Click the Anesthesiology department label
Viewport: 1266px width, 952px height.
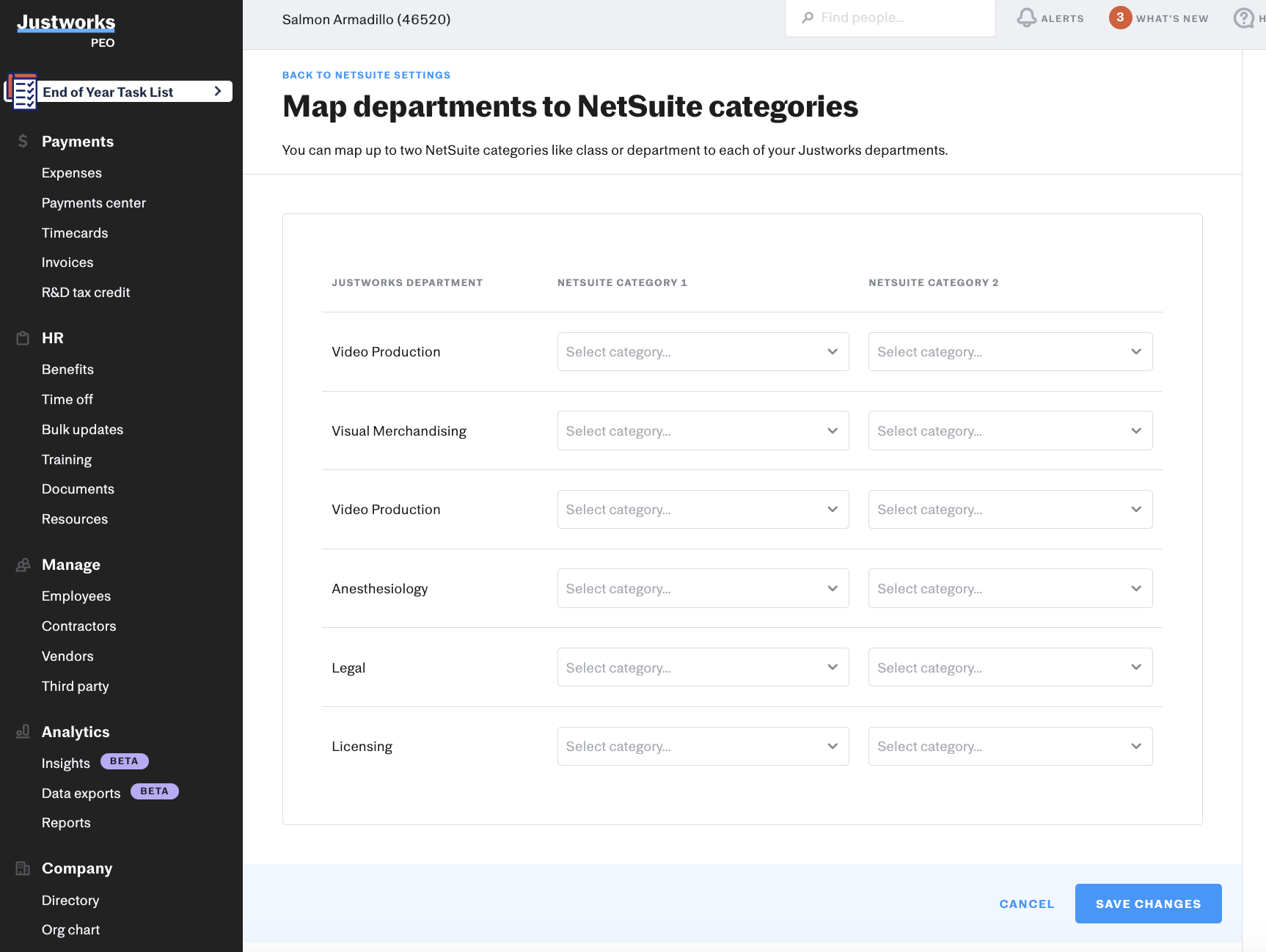(379, 589)
